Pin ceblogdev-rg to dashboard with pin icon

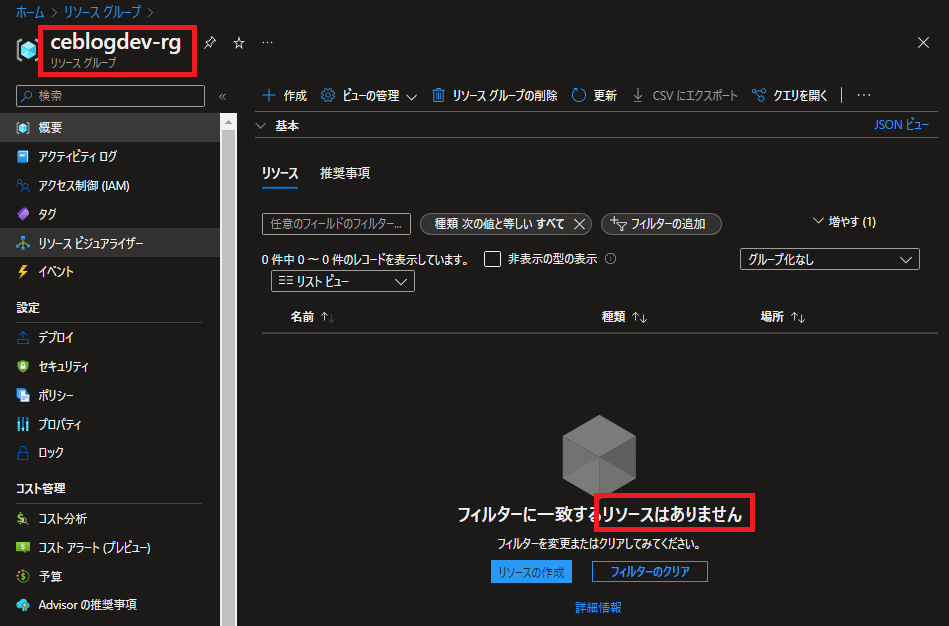pos(210,43)
